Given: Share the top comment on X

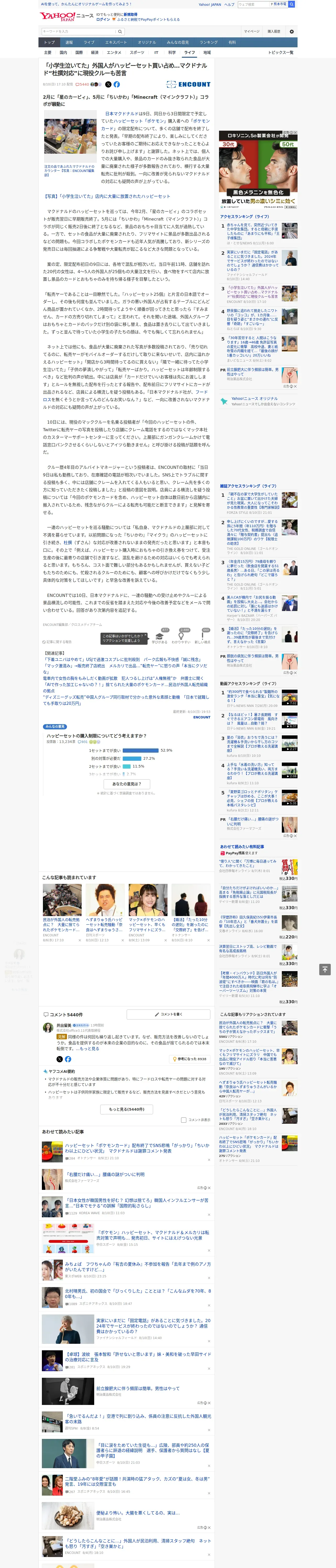Looking at the screenshot, I should click(x=60, y=1059).
